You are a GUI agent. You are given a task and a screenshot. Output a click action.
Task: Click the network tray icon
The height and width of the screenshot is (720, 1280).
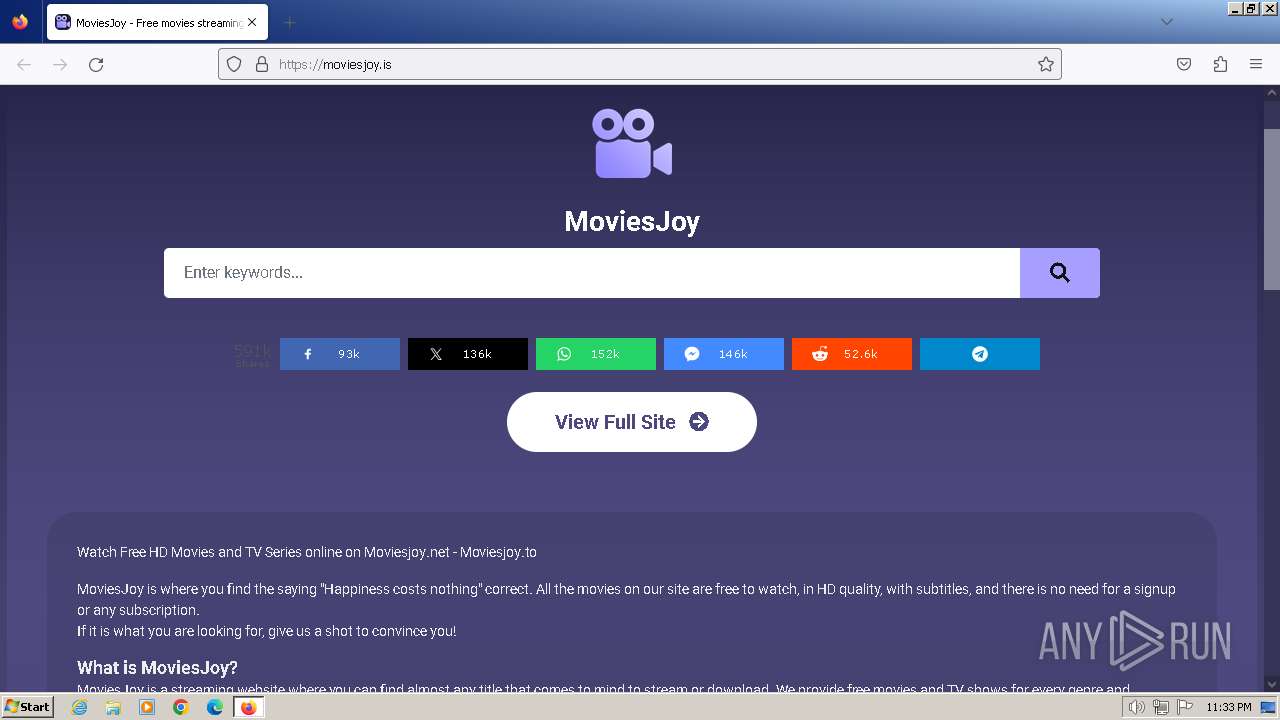1161,707
